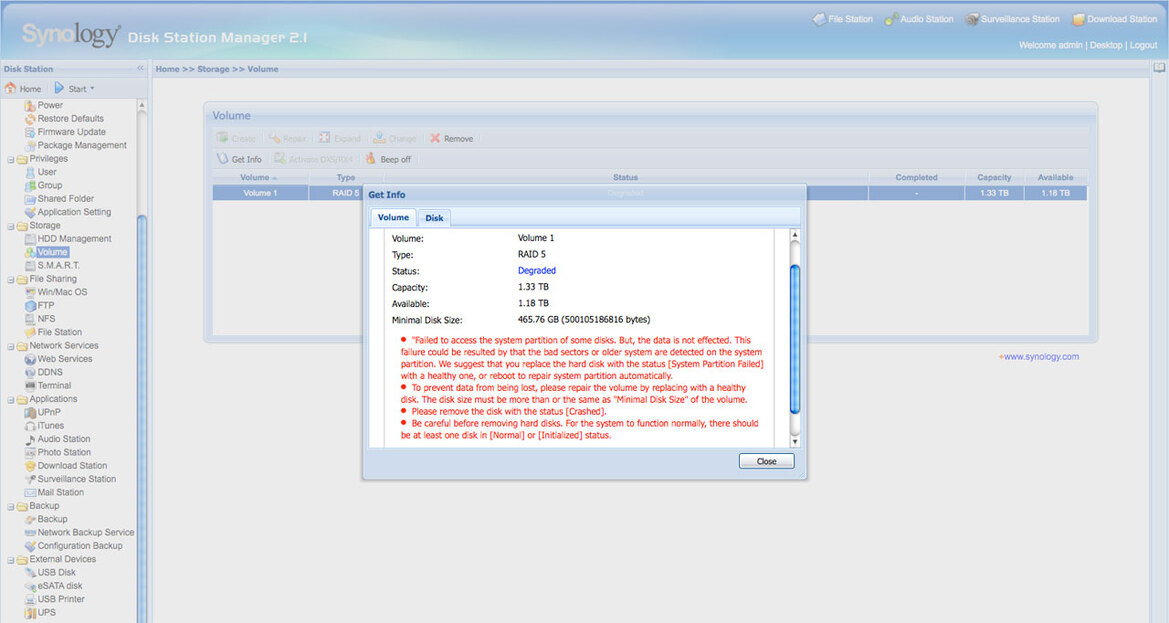Viewport: 1169px width, 623px height.
Task: Switch to the Disk tab in Get Info
Action: (434, 218)
